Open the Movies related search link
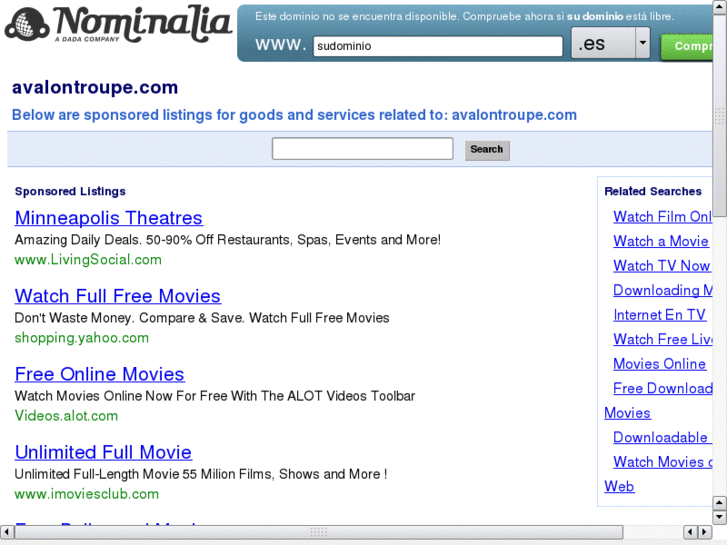Viewport: 727px width, 545px height. [x=627, y=413]
